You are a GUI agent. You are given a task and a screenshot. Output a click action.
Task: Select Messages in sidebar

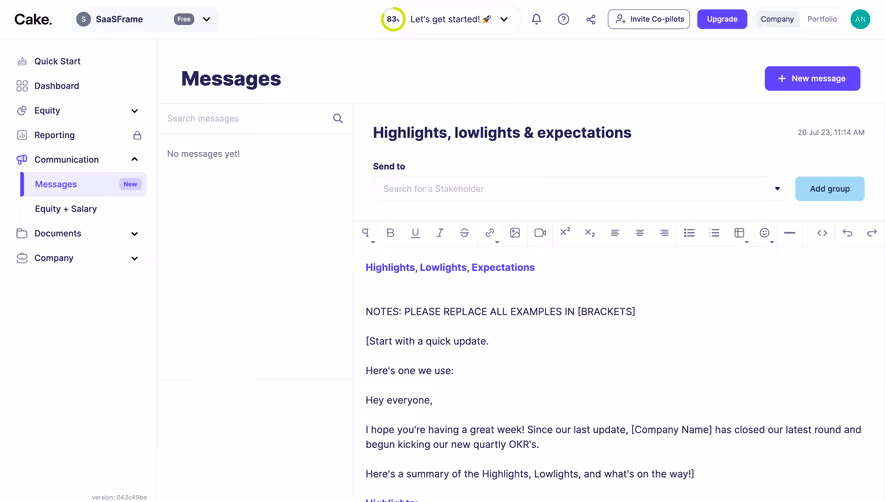click(x=84, y=184)
